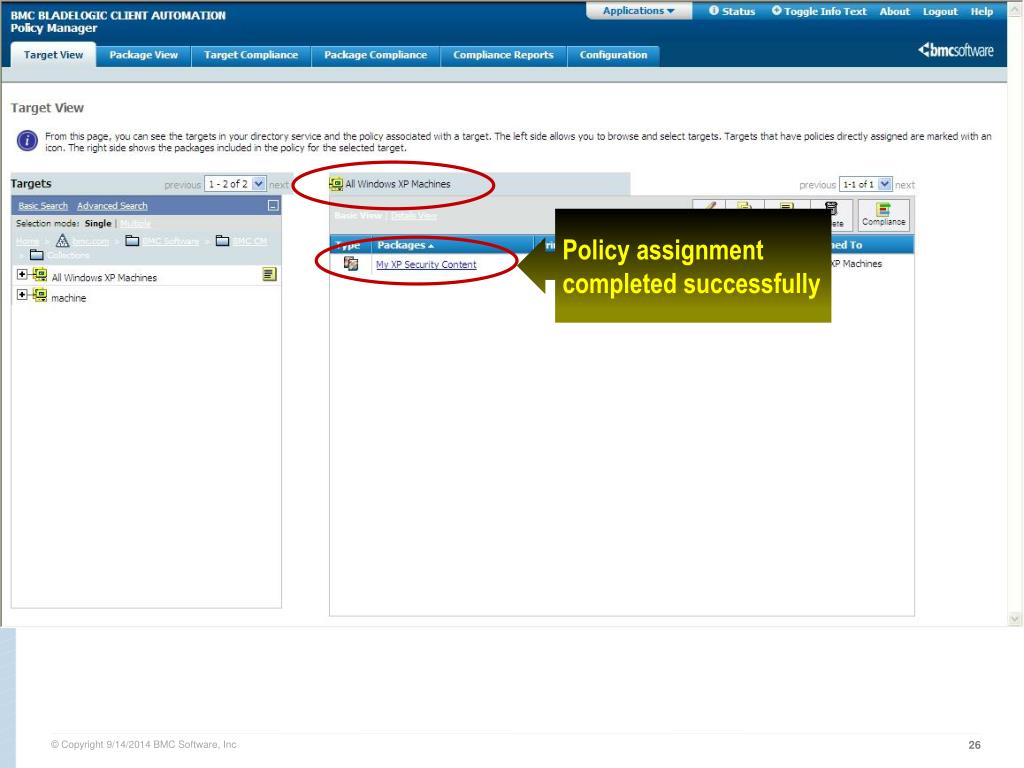Click the blue info icon beside page description
The width and height of the screenshot is (1024, 768).
(27, 140)
